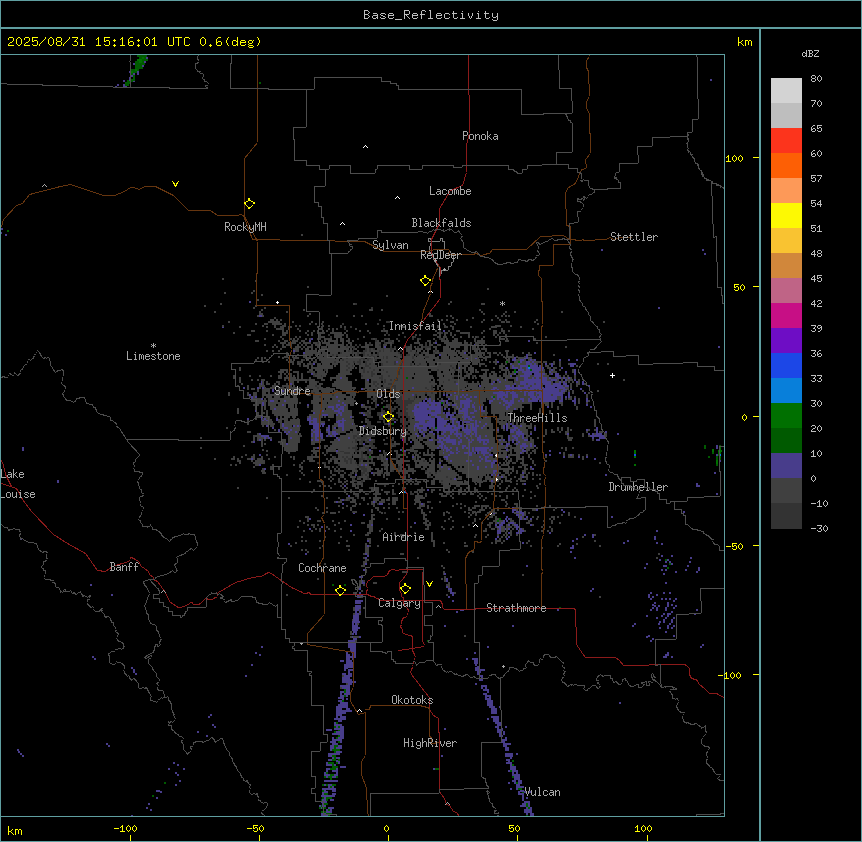Image resolution: width=862 pixels, height=842 pixels.
Task: Select the bright green swatch near 30 dBZ
Action: [x=786, y=416]
